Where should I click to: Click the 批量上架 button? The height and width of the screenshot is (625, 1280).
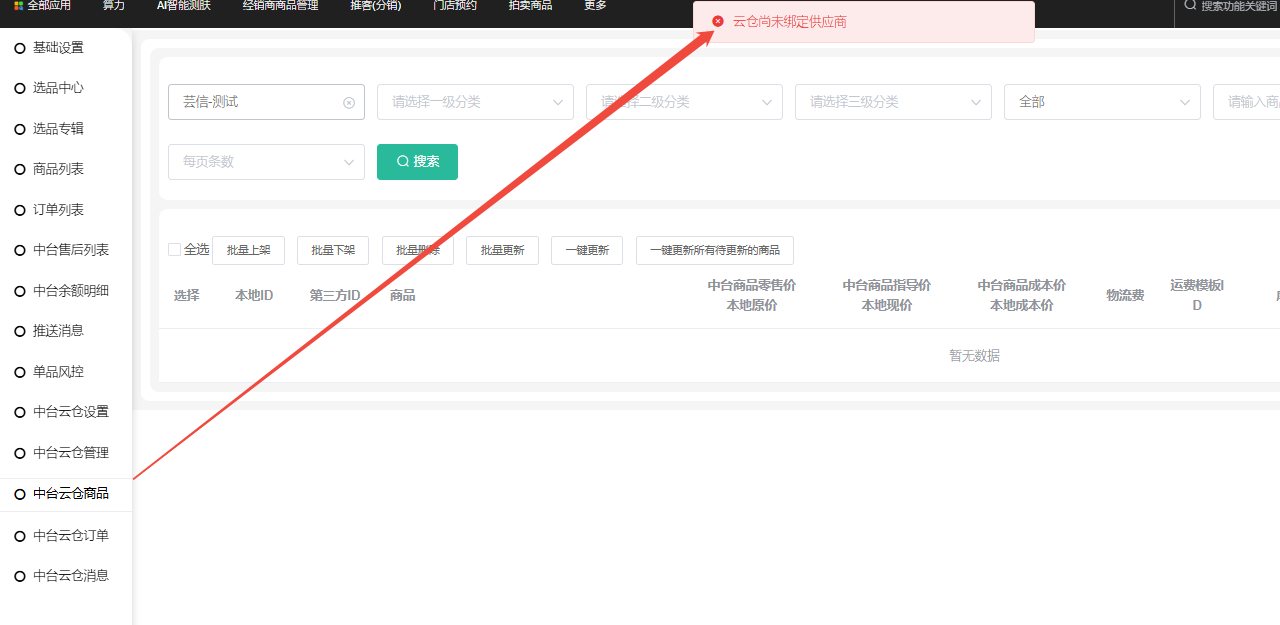coord(248,250)
